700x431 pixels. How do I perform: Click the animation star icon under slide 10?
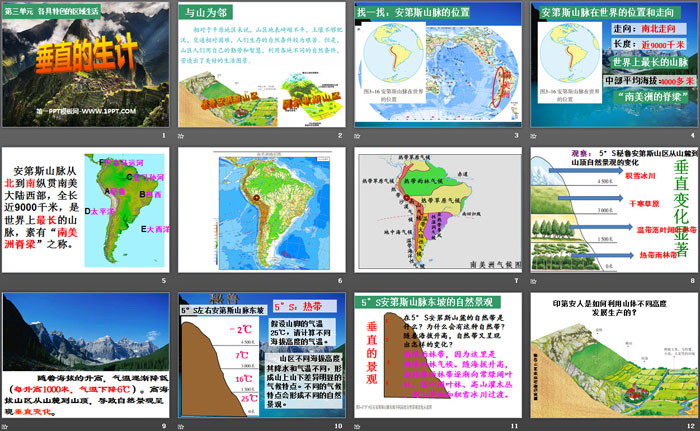[181, 426]
